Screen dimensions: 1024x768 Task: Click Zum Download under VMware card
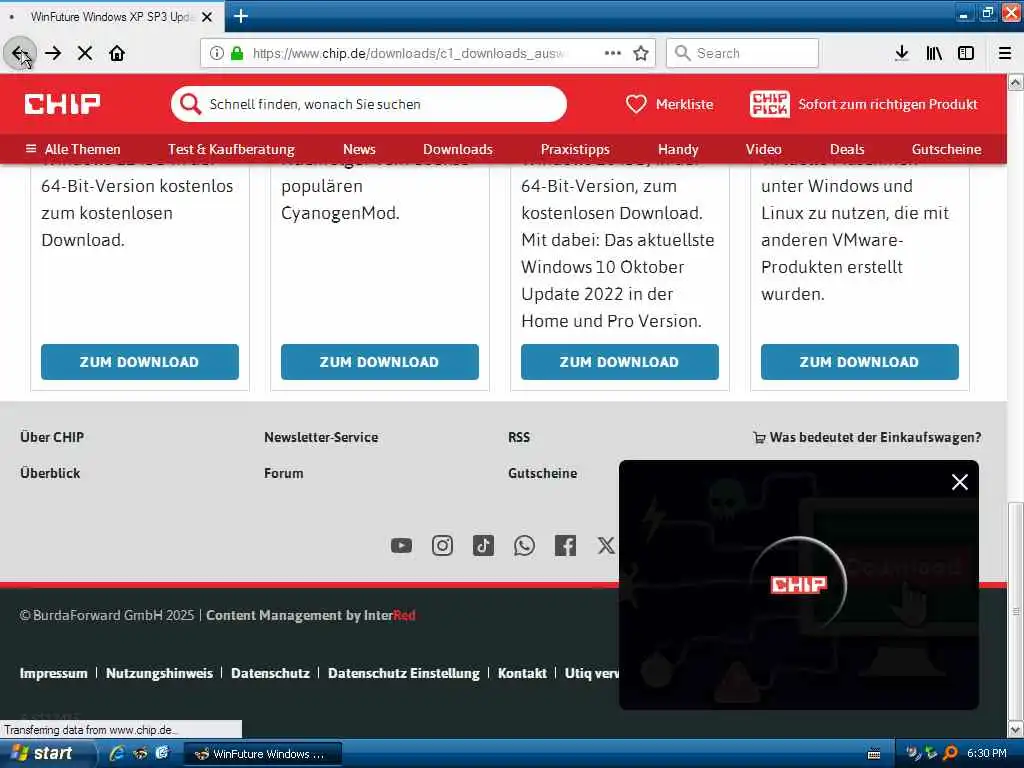[859, 362]
